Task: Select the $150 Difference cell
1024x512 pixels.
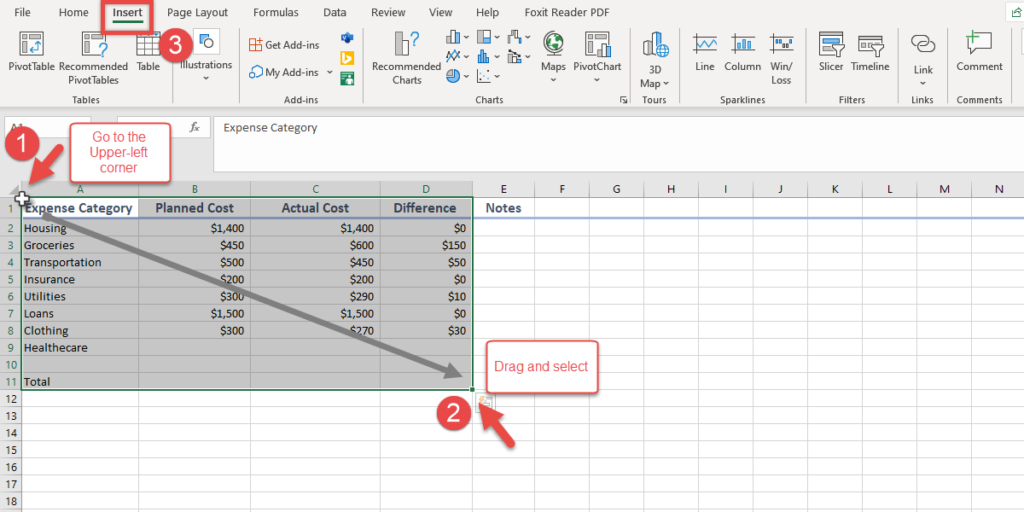Action: click(x=426, y=246)
